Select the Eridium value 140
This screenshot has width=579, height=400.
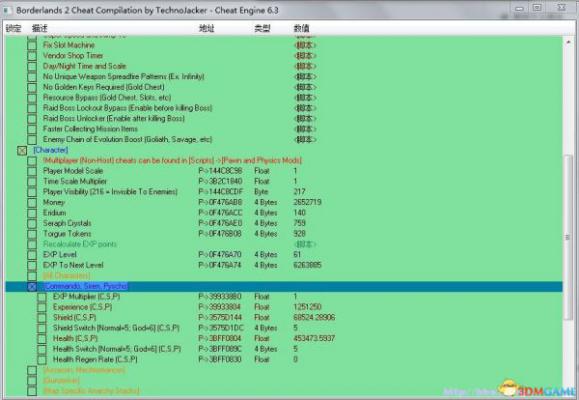coord(299,213)
